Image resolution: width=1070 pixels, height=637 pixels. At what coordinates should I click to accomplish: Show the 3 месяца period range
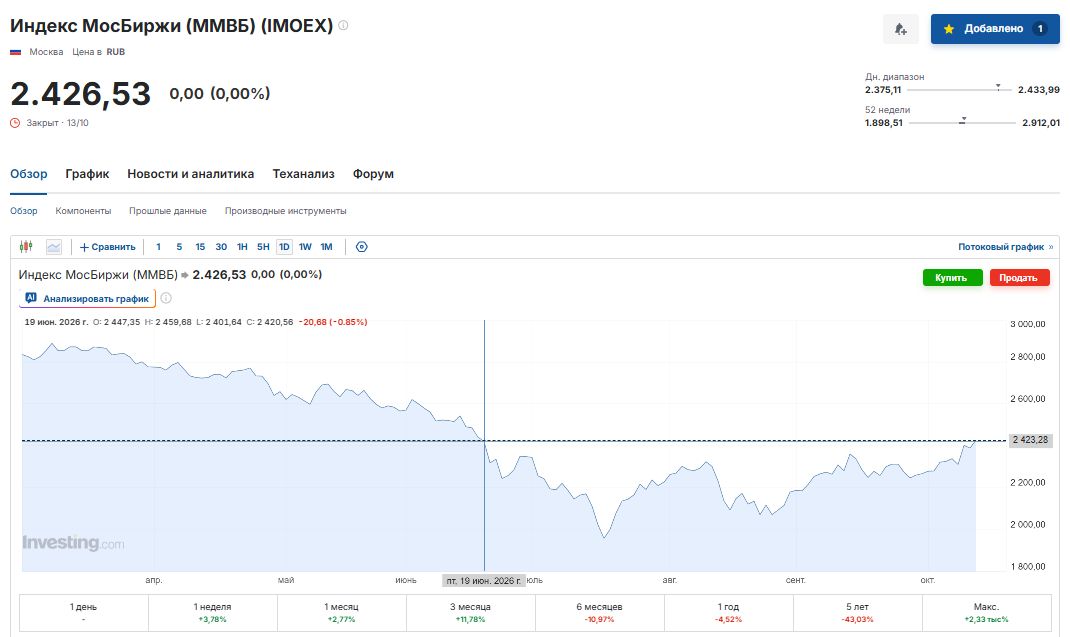pos(470,612)
